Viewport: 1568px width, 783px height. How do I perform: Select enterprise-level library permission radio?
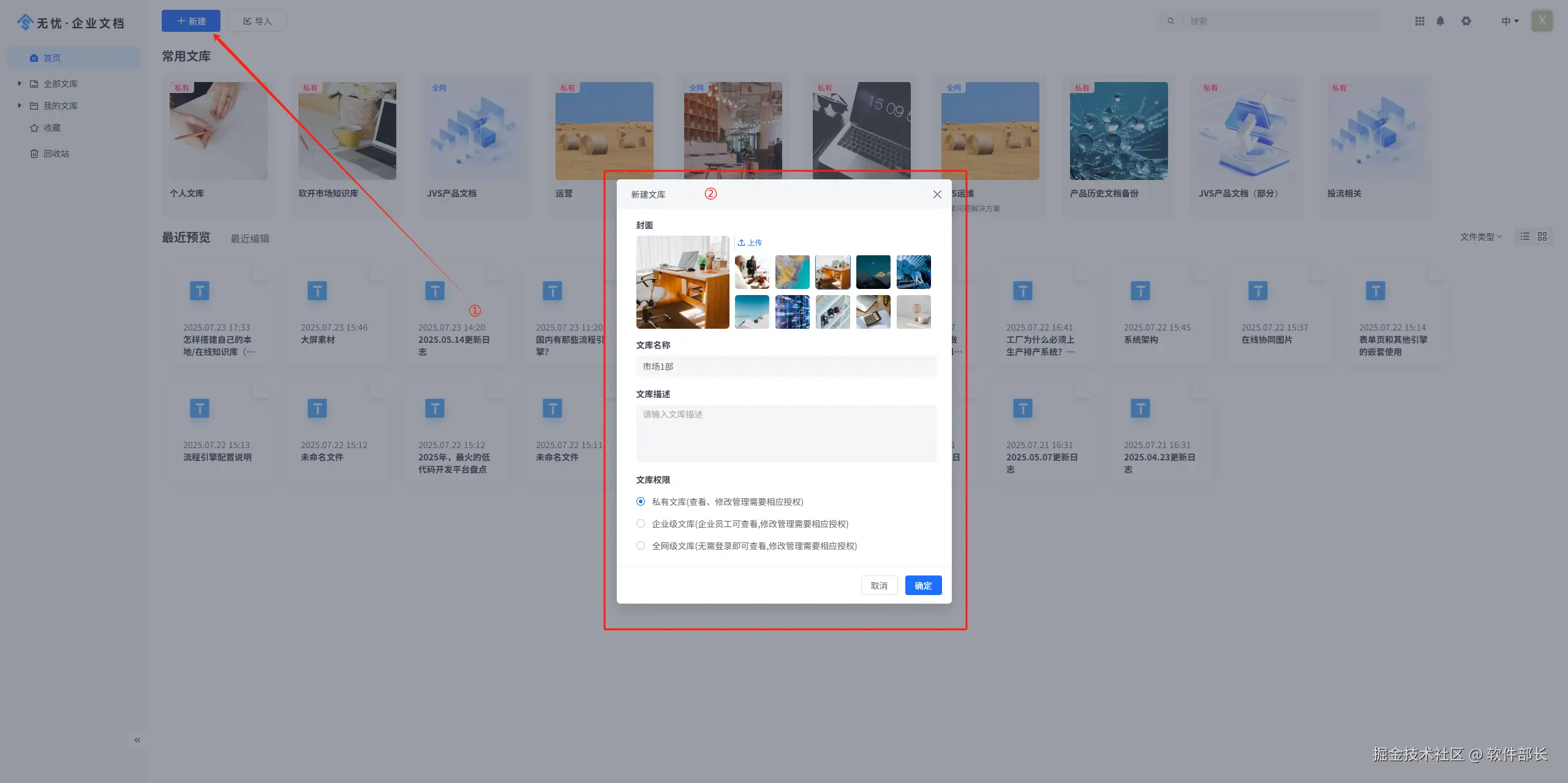pyautogui.click(x=641, y=523)
